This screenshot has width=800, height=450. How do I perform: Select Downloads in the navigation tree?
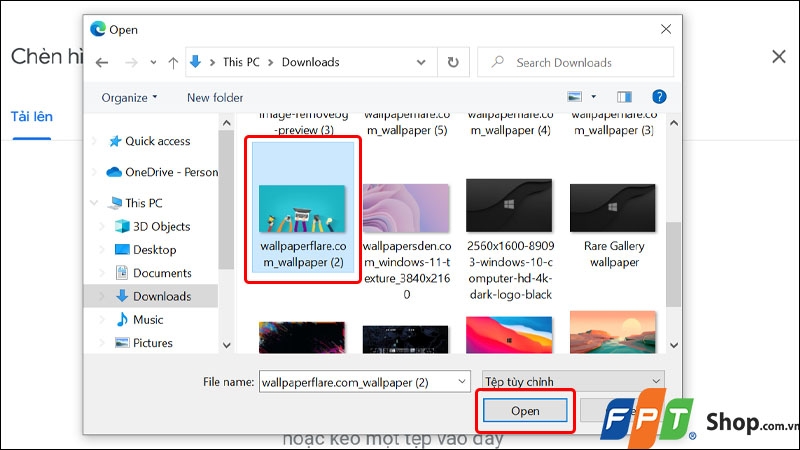(162, 296)
